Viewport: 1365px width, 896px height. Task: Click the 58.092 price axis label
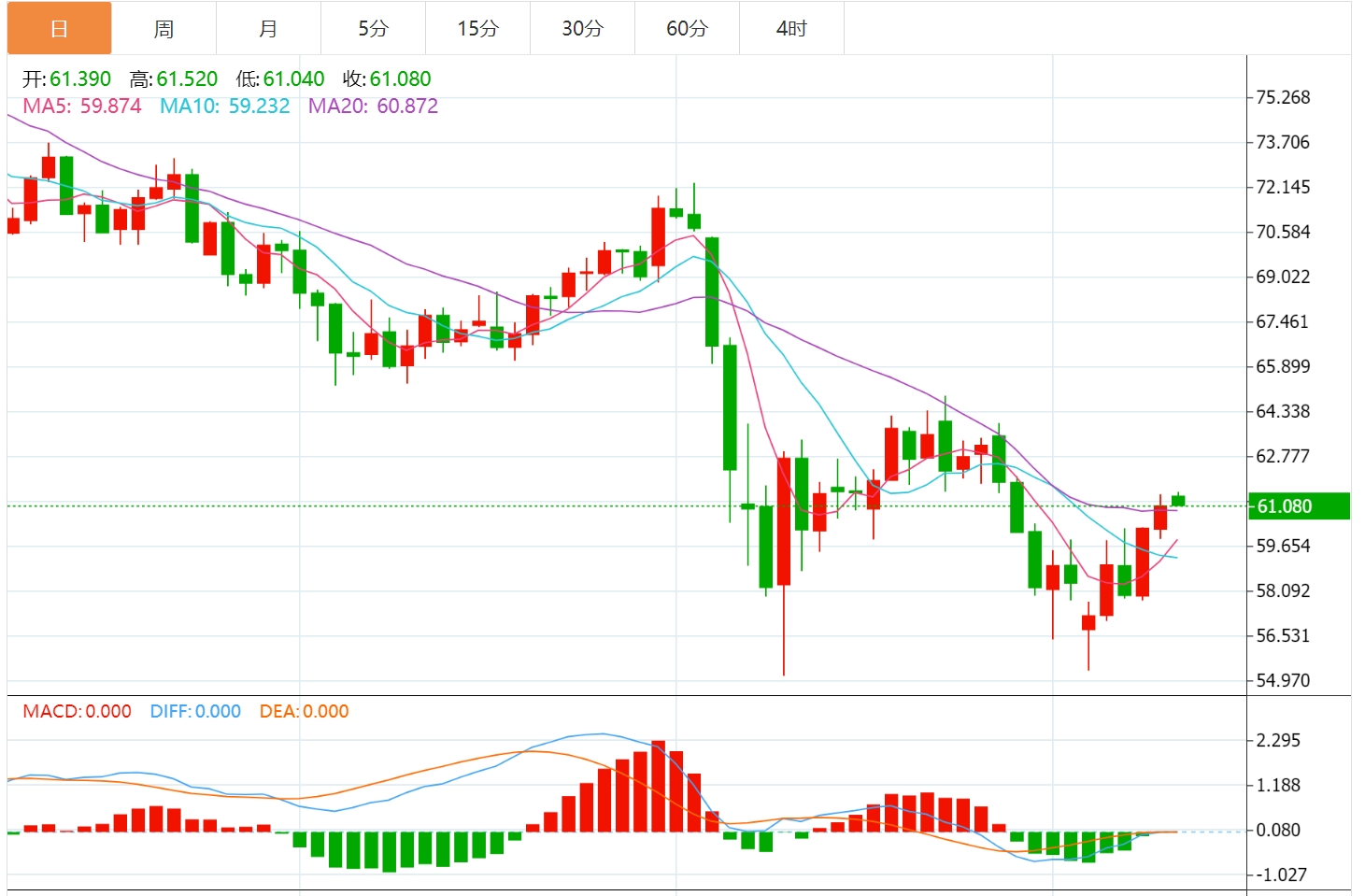pos(1283,590)
